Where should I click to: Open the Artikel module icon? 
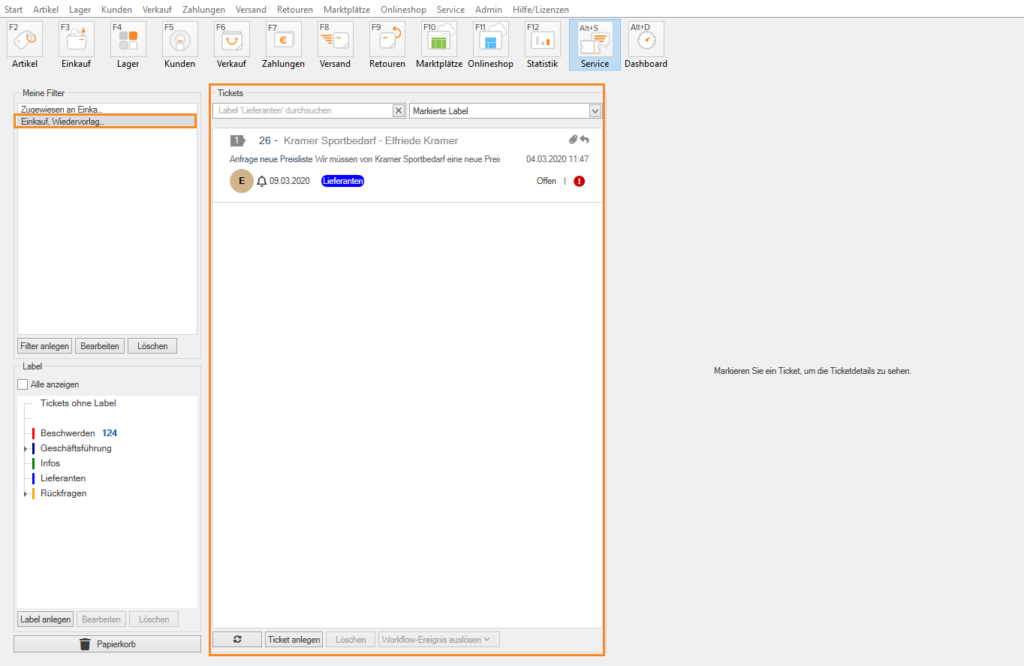(26, 40)
